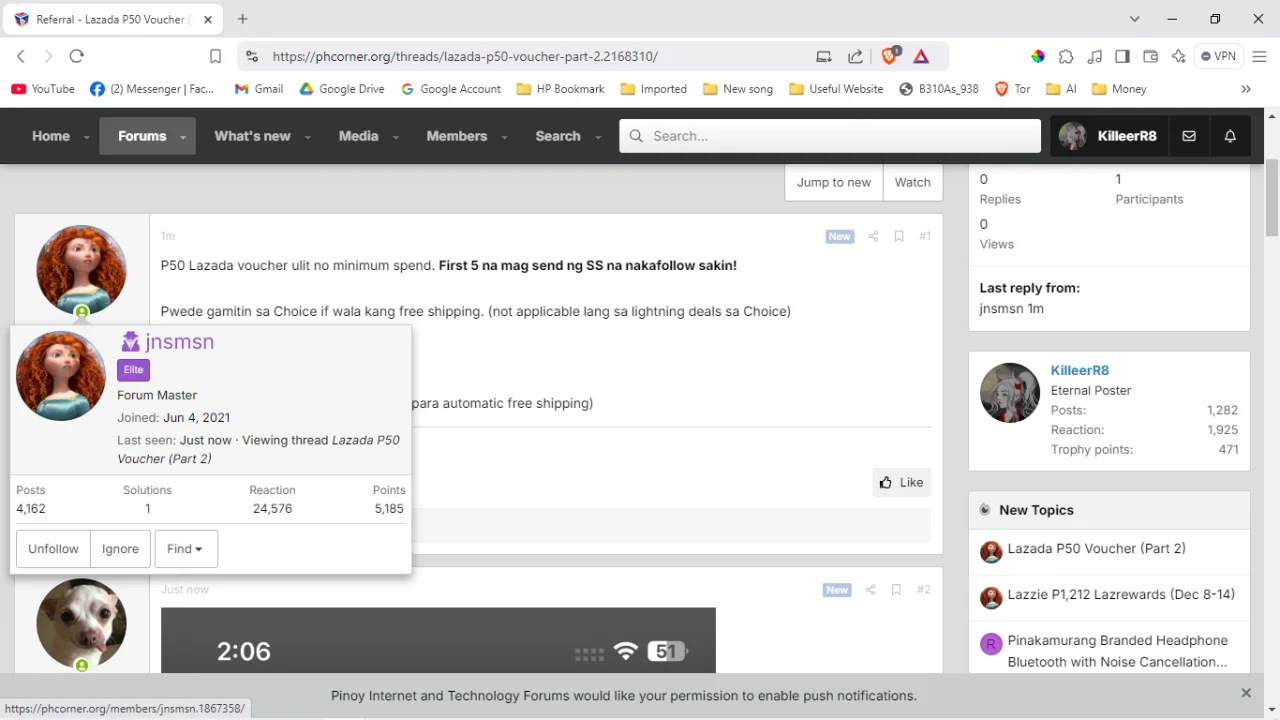
Task: Click the Brave Rewards triangle icon
Action: 921,57
